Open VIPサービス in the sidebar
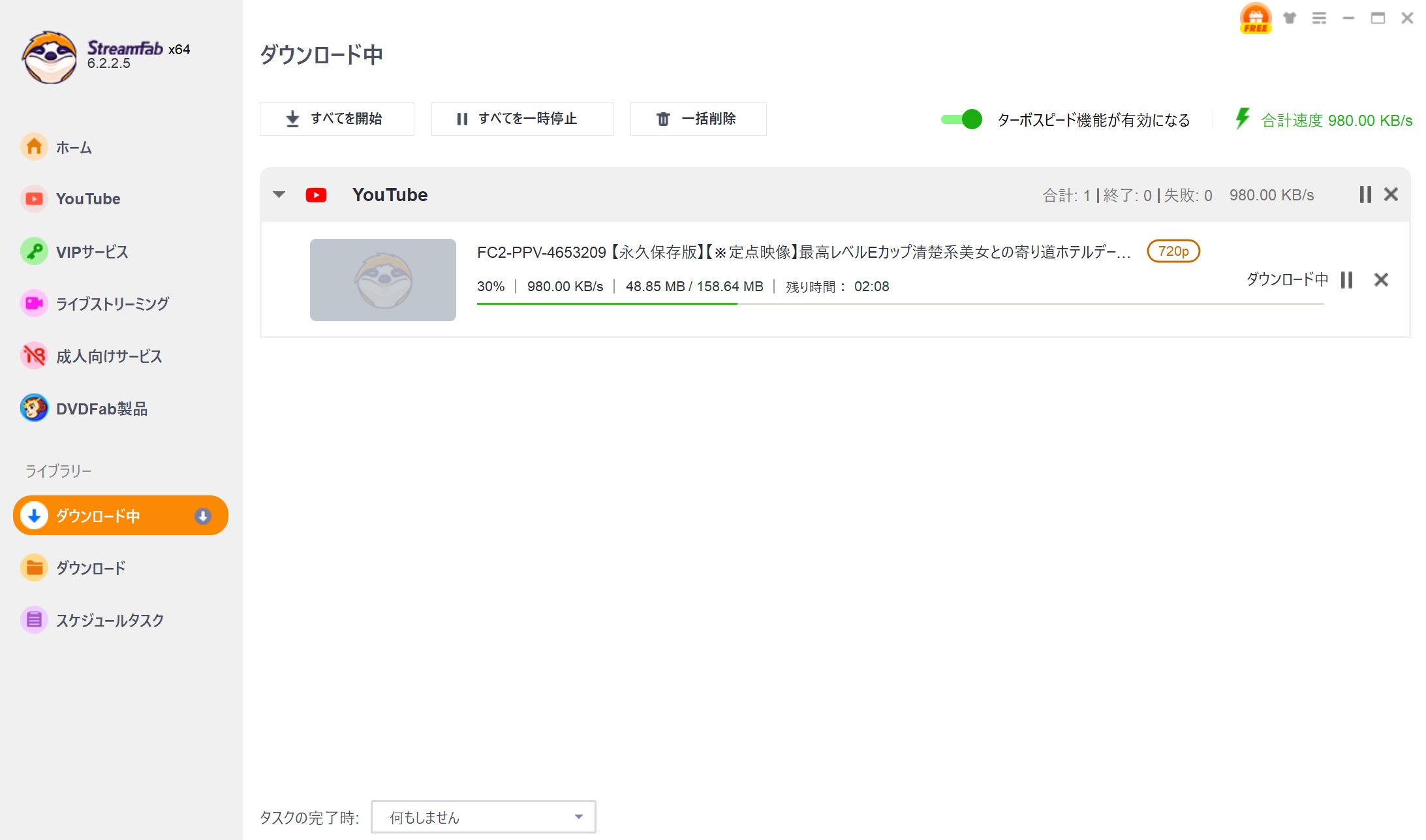 [x=91, y=251]
